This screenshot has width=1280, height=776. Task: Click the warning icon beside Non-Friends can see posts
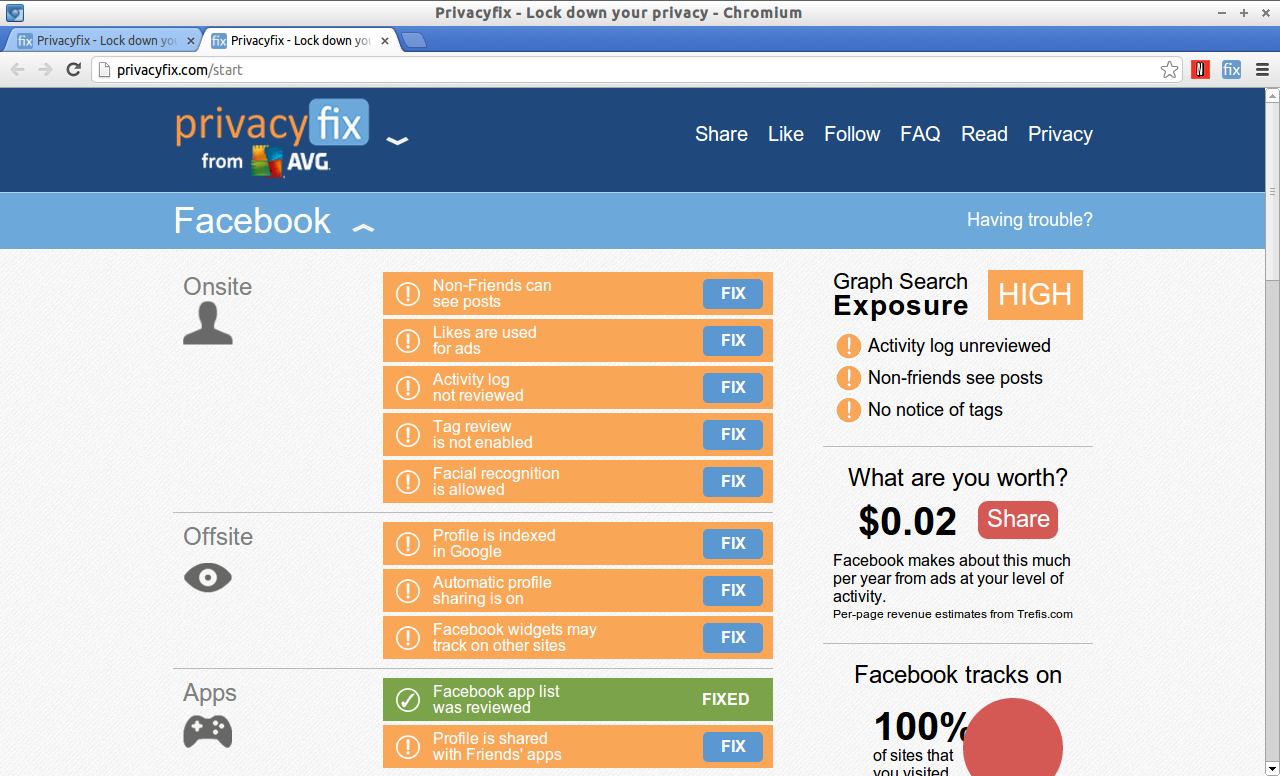point(408,294)
